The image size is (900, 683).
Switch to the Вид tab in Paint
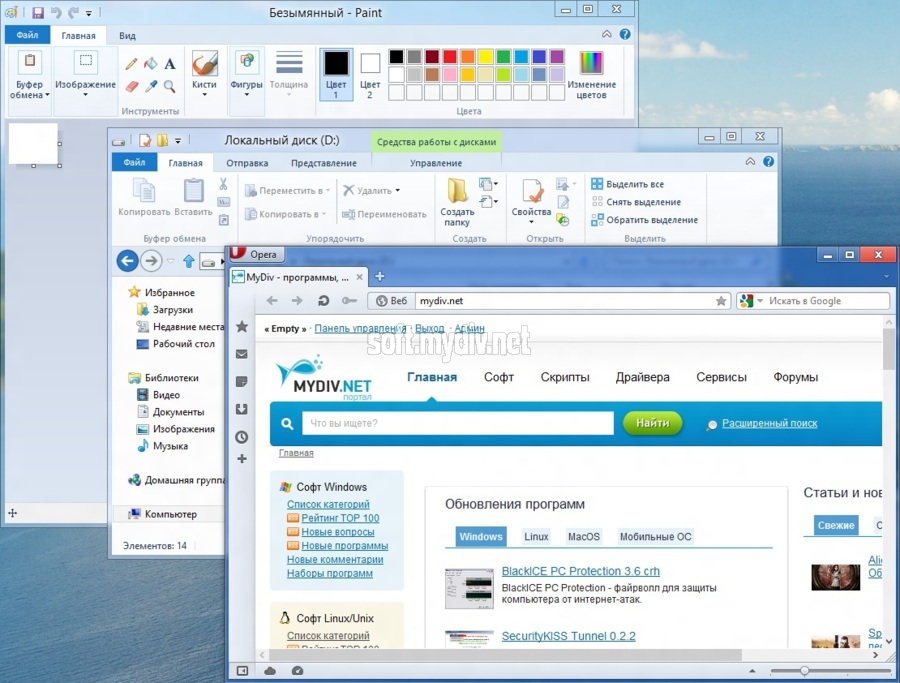click(127, 36)
